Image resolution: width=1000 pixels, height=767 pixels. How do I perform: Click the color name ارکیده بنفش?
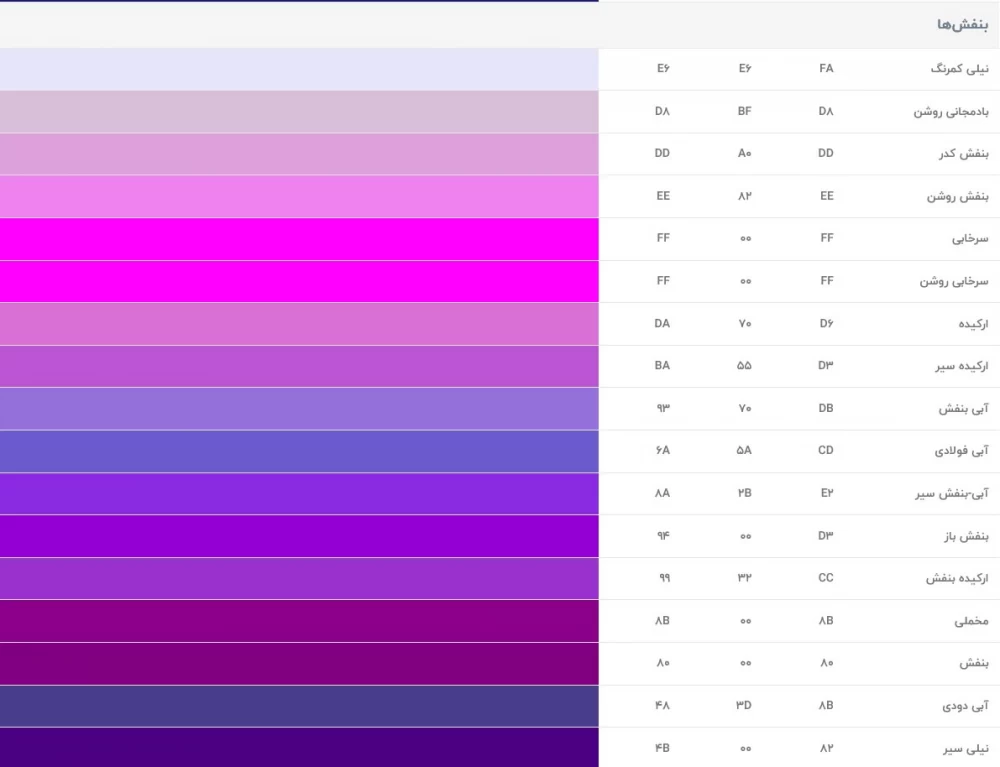[x=957, y=578]
